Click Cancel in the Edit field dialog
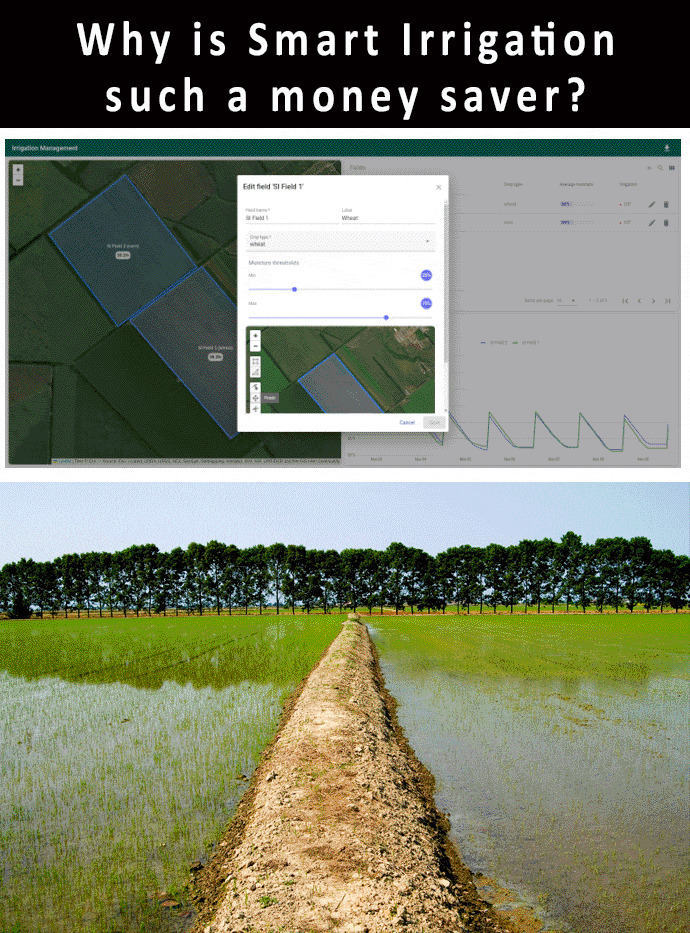 pos(407,422)
